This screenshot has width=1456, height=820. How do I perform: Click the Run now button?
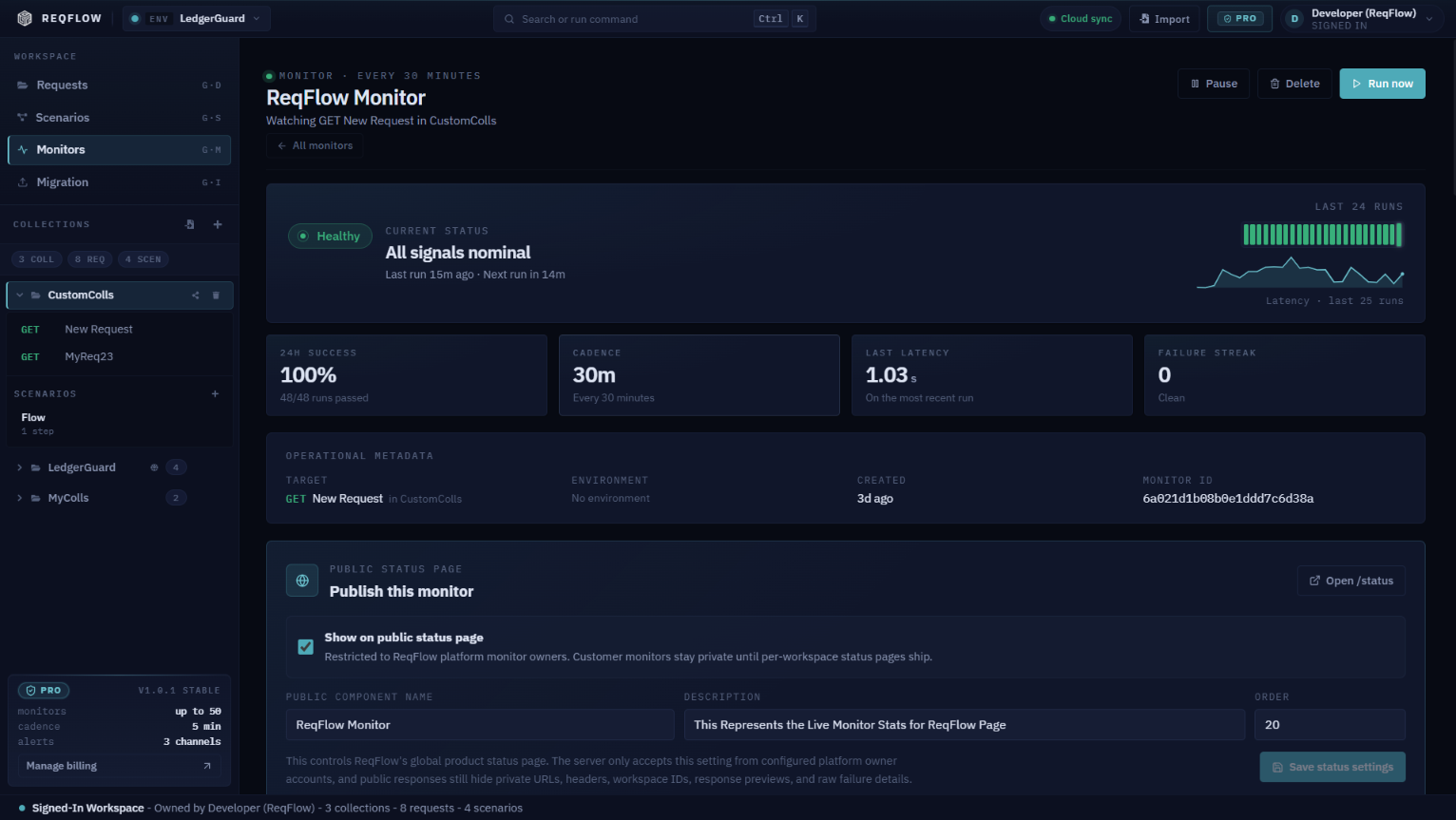(1383, 84)
